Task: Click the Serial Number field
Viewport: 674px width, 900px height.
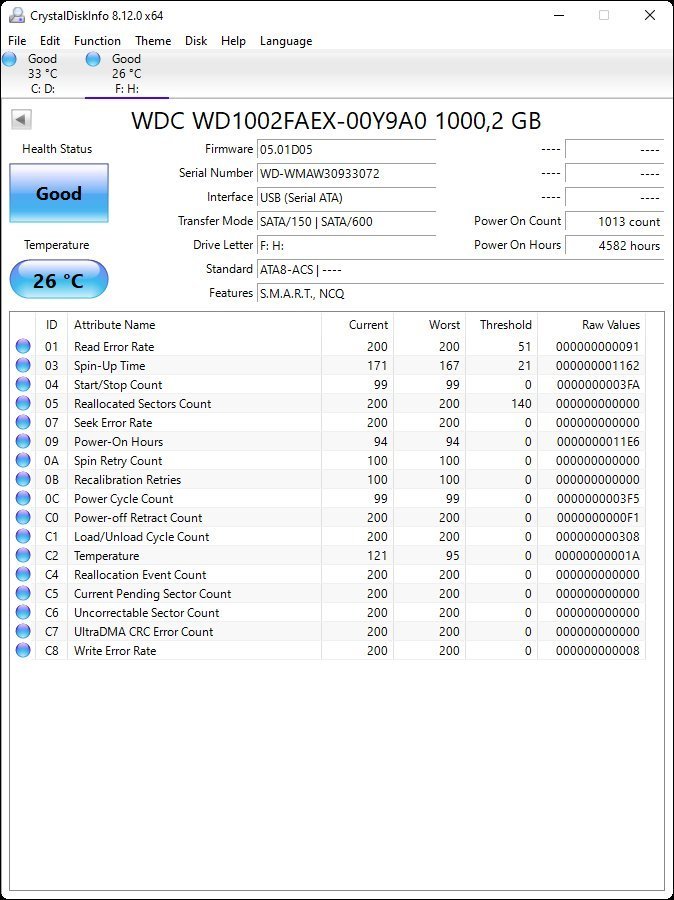Action: point(346,174)
